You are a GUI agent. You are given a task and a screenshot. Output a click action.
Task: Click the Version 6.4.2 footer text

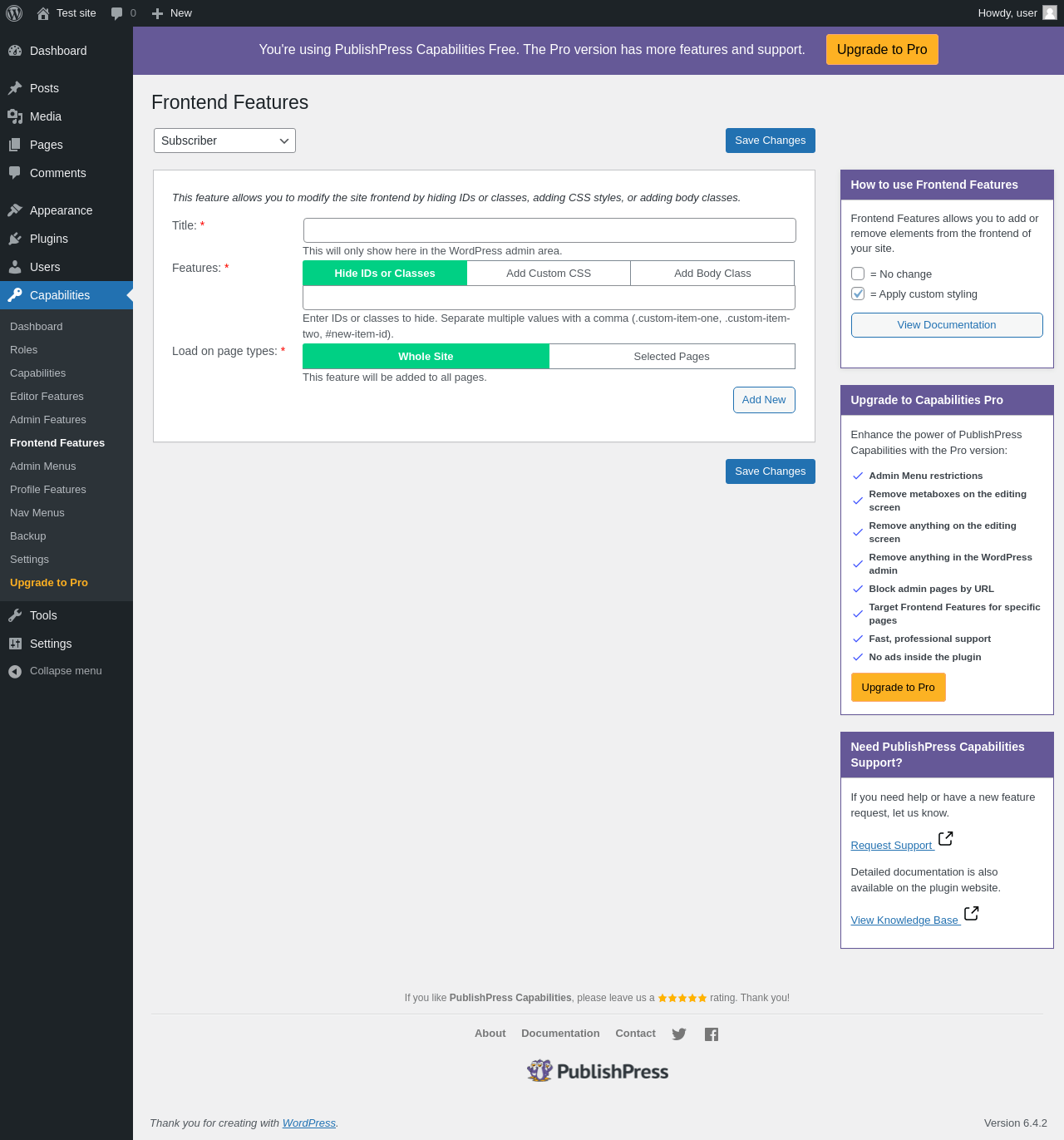1016,1123
